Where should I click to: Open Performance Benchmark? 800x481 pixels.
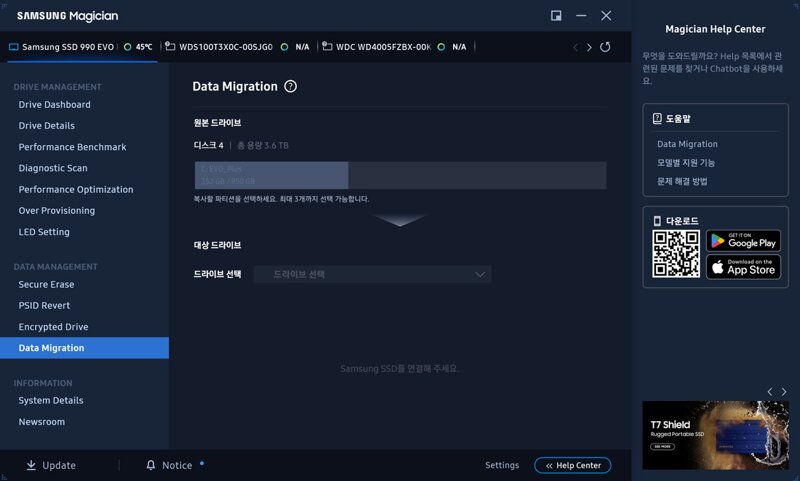pos(72,147)
